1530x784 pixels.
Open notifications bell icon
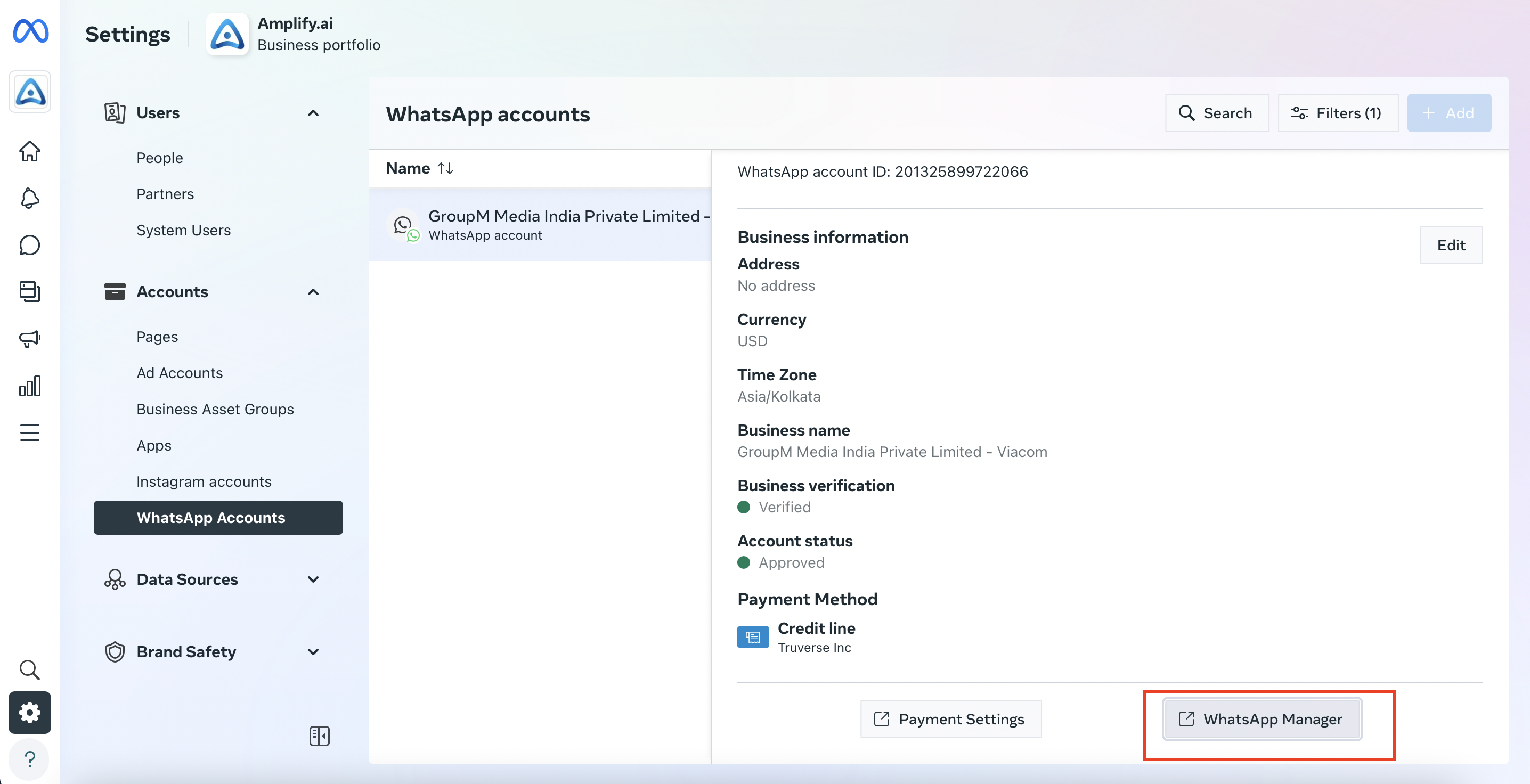[x=30, y=198]
